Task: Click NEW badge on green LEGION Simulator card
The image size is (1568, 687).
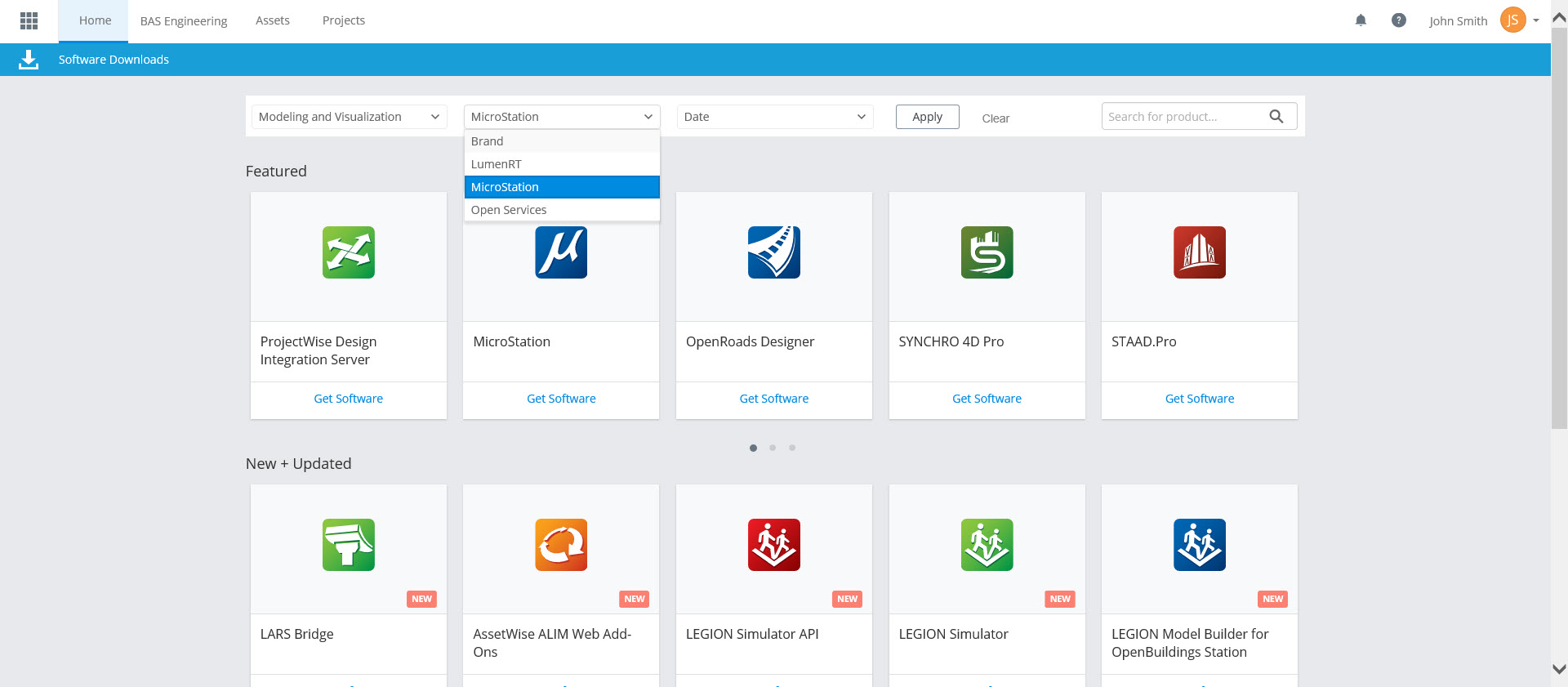Action: click(x=1060, y=599)
